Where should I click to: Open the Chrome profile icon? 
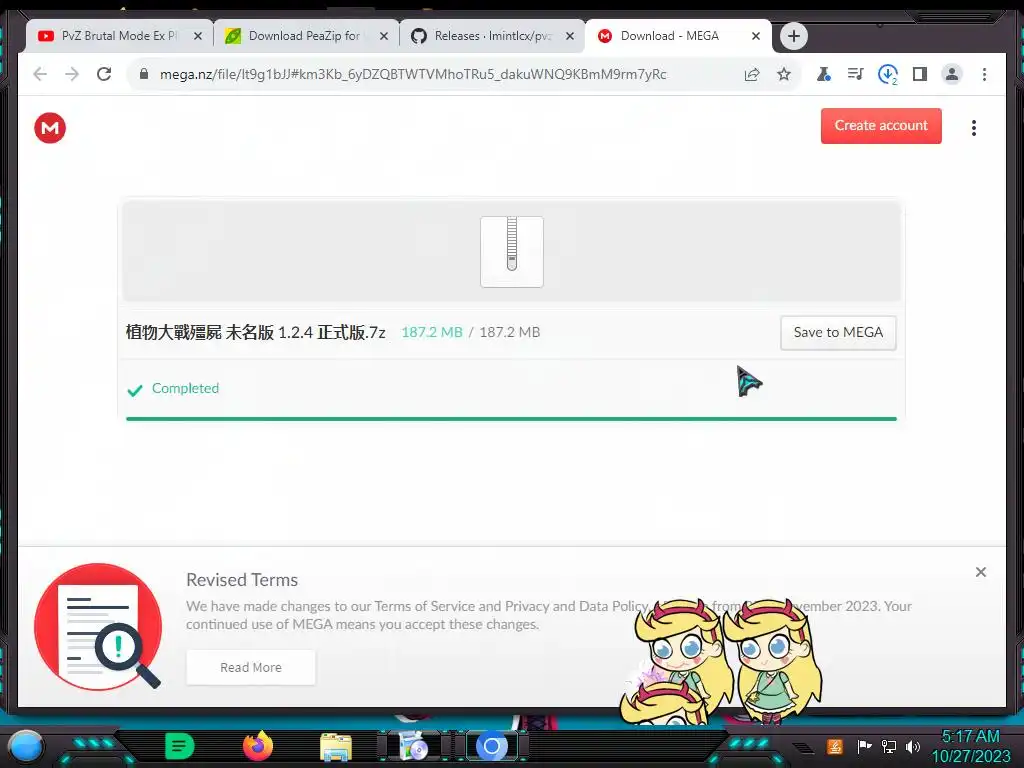(x=952, y=74)
